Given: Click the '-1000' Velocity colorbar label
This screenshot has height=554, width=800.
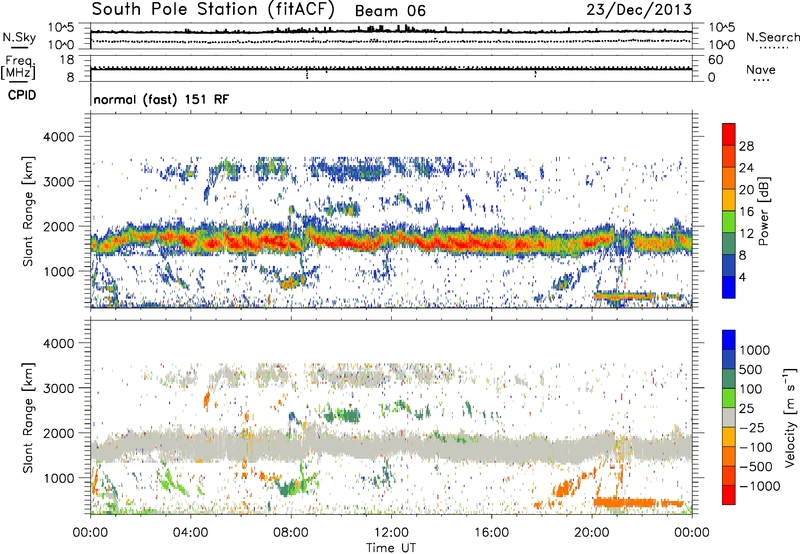Looking at the screenshot, I should (x=759, y=486).
